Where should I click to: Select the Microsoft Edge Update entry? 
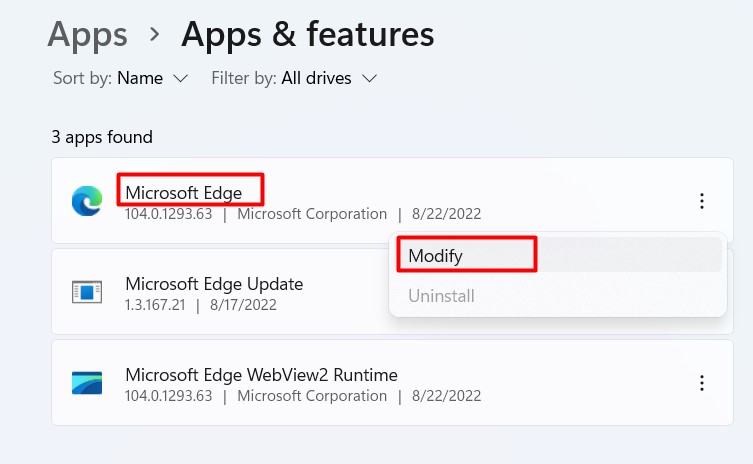point(213,283)
